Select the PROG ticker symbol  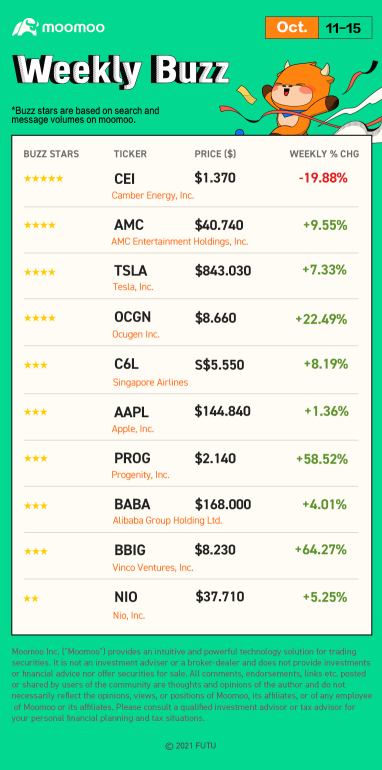[x=132, y=458]
